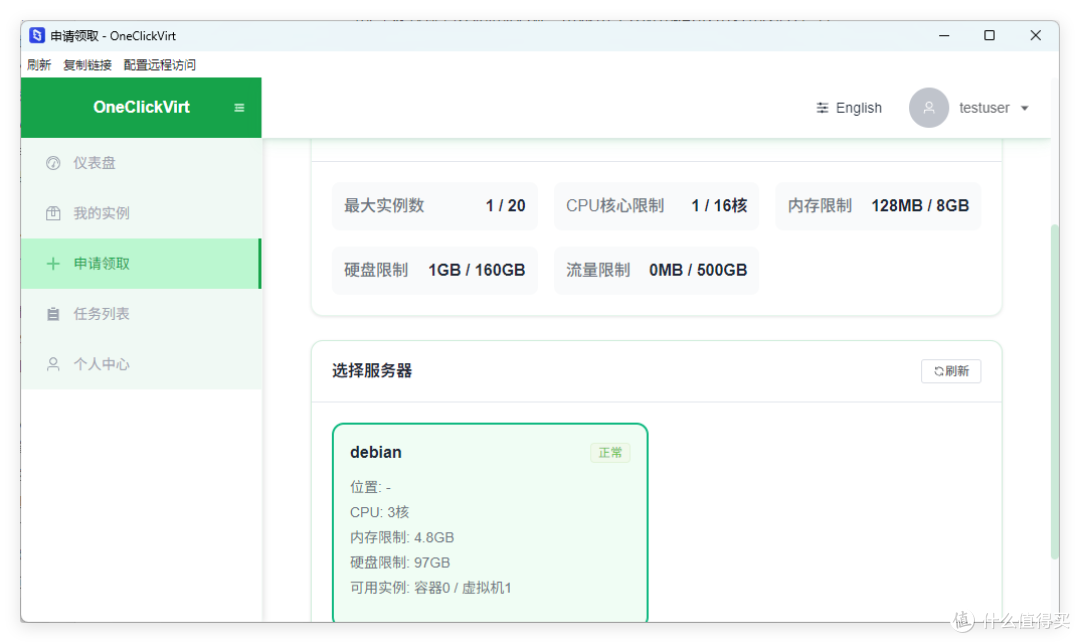Image resolution: width=1080 pixels, height=643 pixels.
Task: Minimize the OneClickVirt window
Action: point(944,35)
